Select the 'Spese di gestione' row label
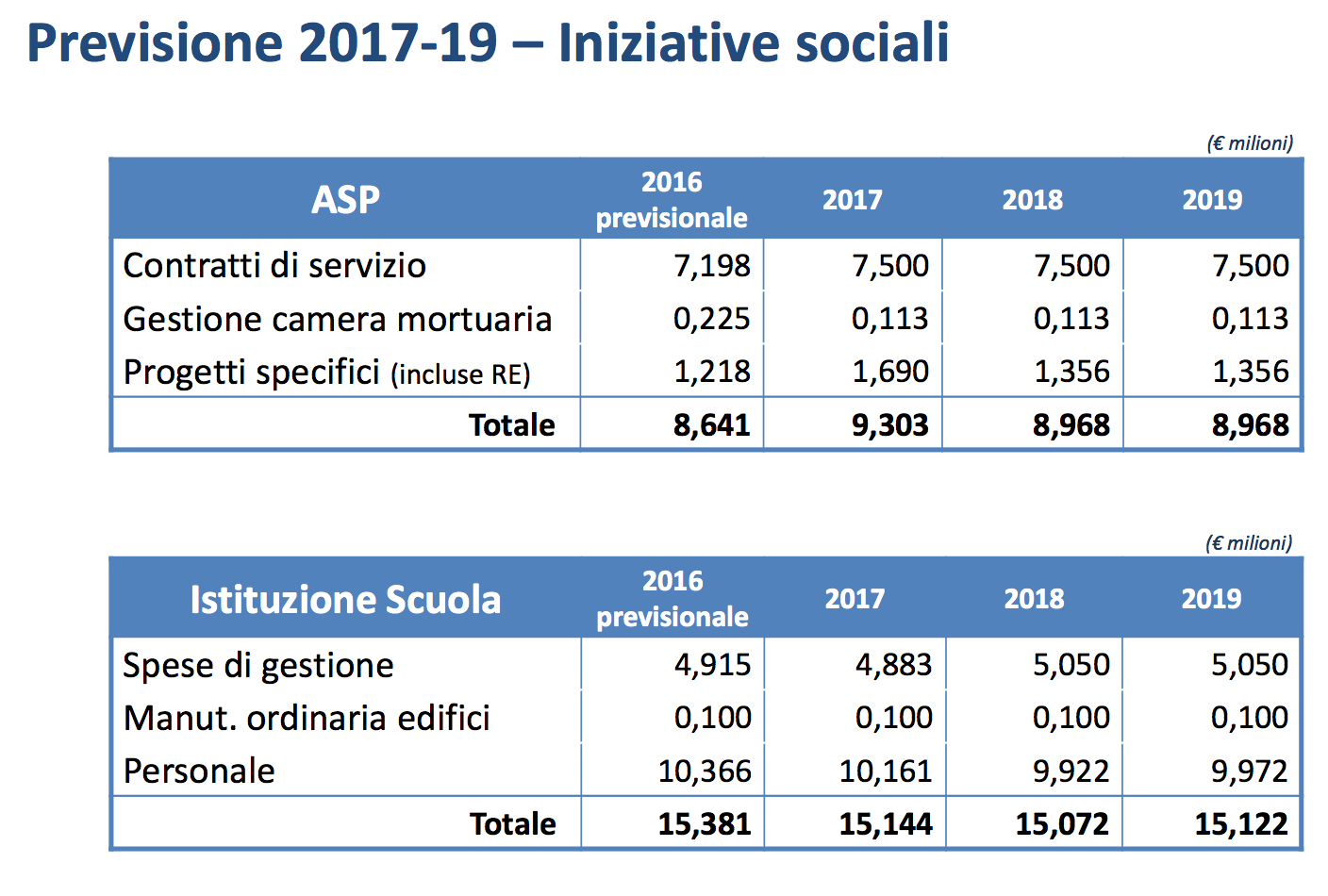This screenshot has height=896, width=1328. pos(258,666)
